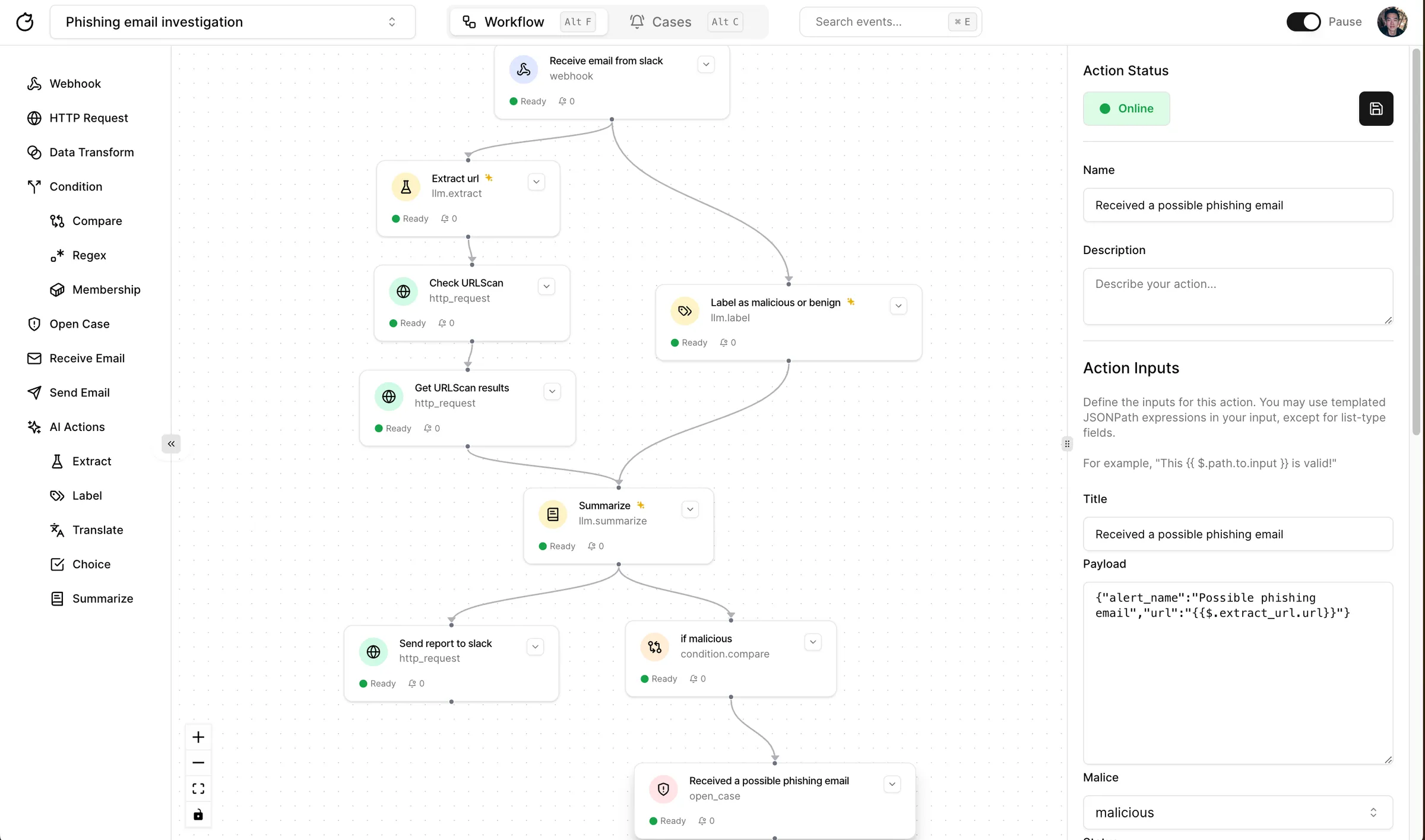Select the Regex data transform
This screenshot has height=840, width=1425.
tap(89, 255)
